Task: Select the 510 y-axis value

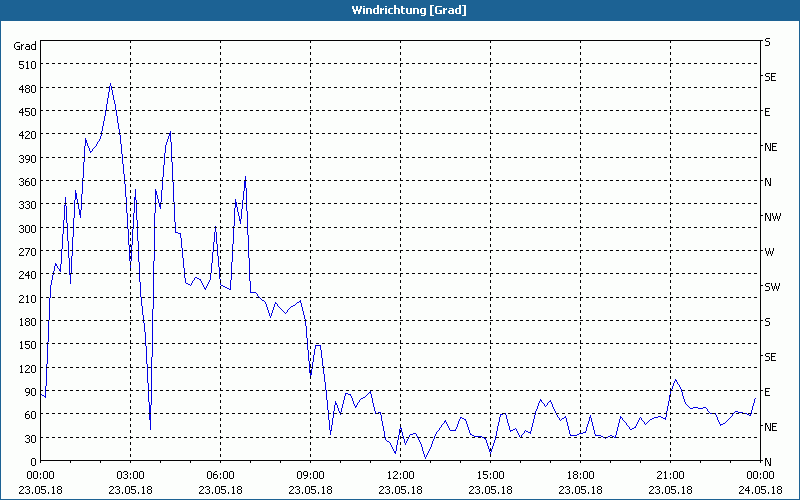Action: 27,65
